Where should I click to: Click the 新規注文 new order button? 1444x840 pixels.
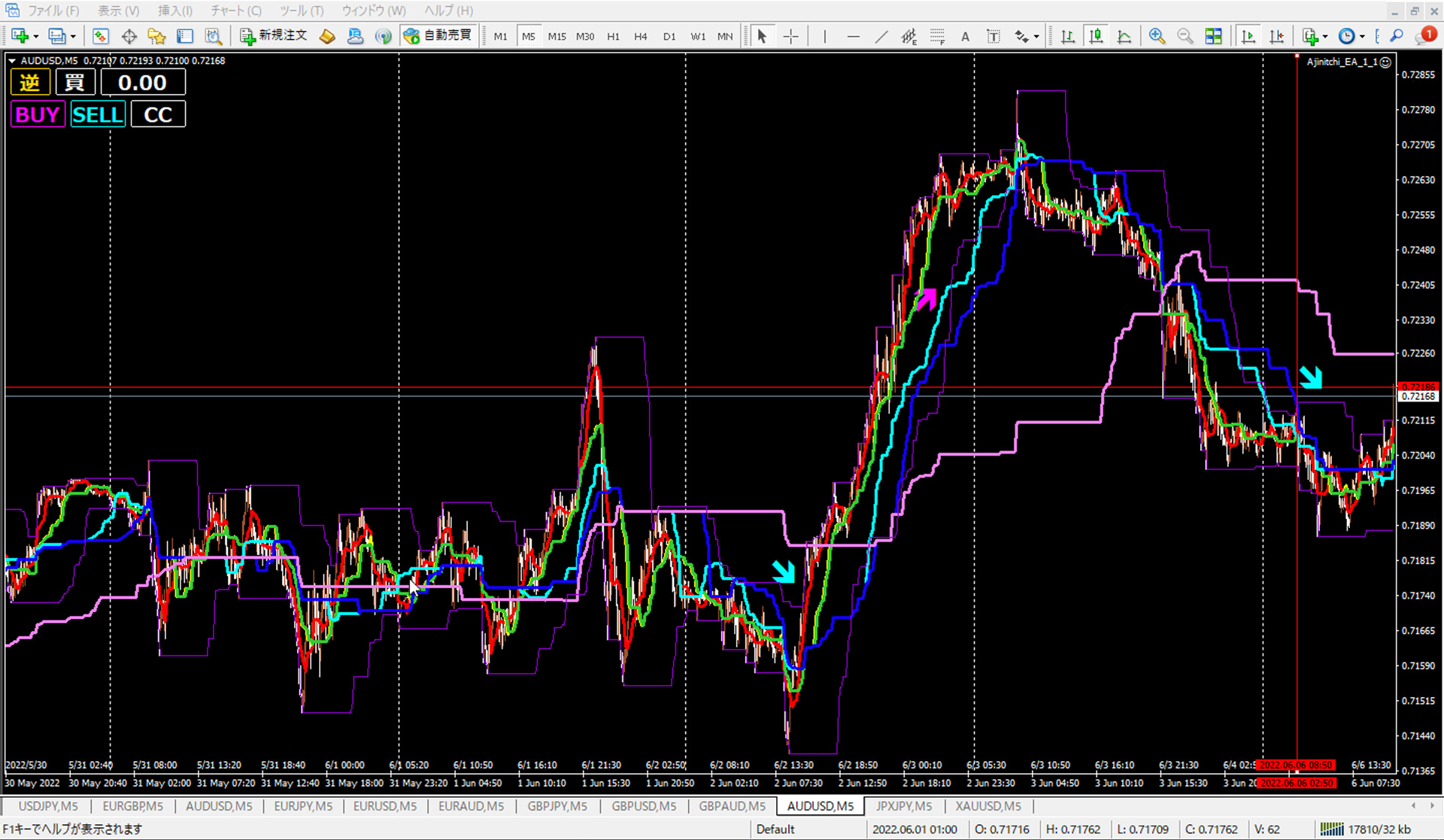point(274,35)
